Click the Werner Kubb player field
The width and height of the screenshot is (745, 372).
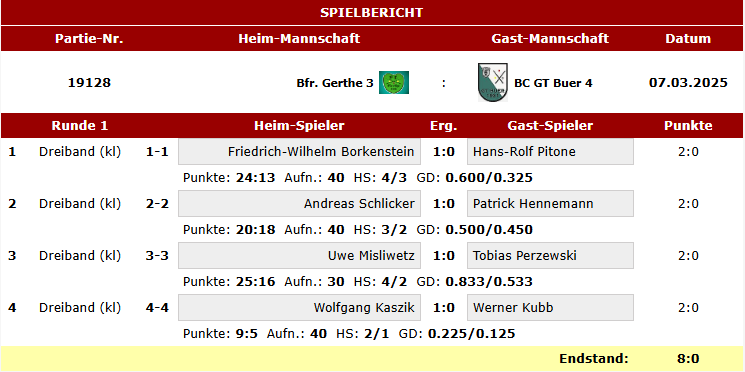coord(550,307)
